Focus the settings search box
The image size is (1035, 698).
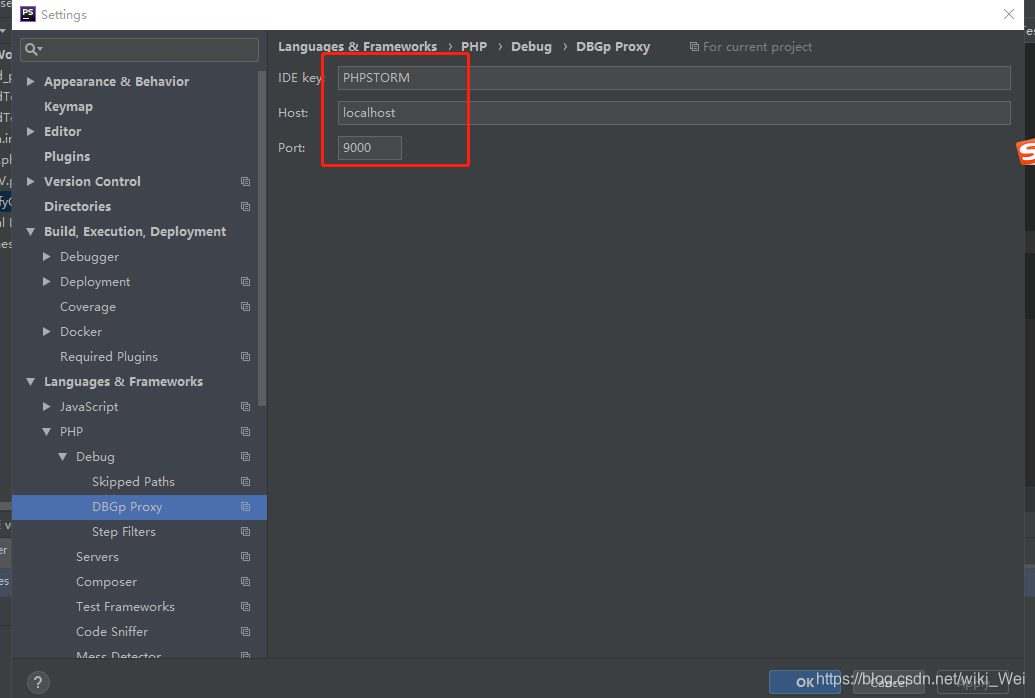139,50
